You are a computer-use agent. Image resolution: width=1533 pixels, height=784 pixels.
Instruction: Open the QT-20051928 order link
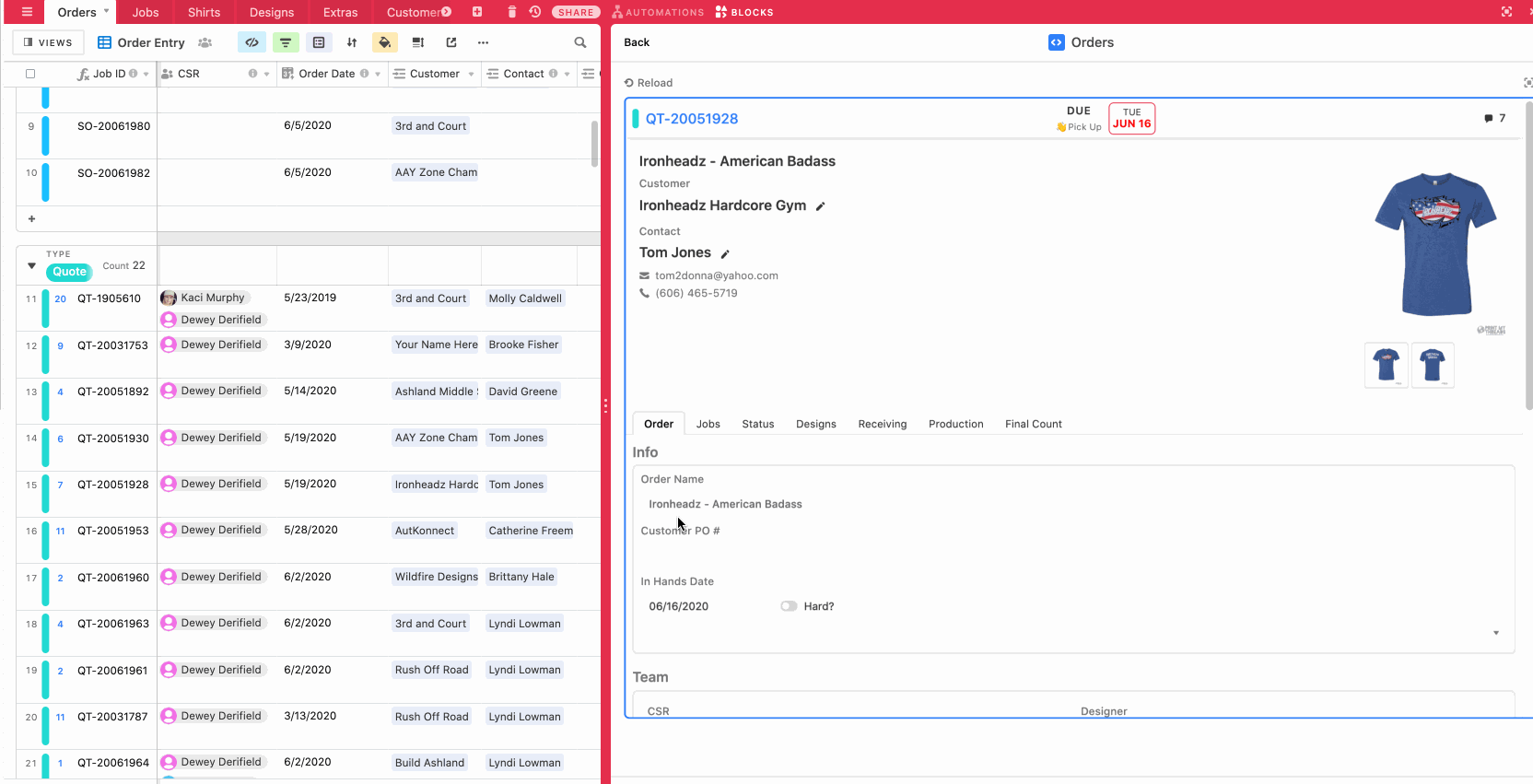(692, 119)
